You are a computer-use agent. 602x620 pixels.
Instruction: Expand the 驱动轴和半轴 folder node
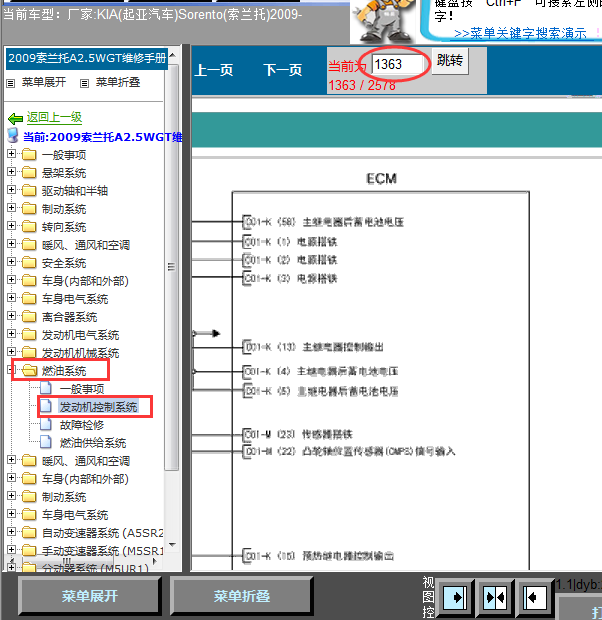(11, 190)
